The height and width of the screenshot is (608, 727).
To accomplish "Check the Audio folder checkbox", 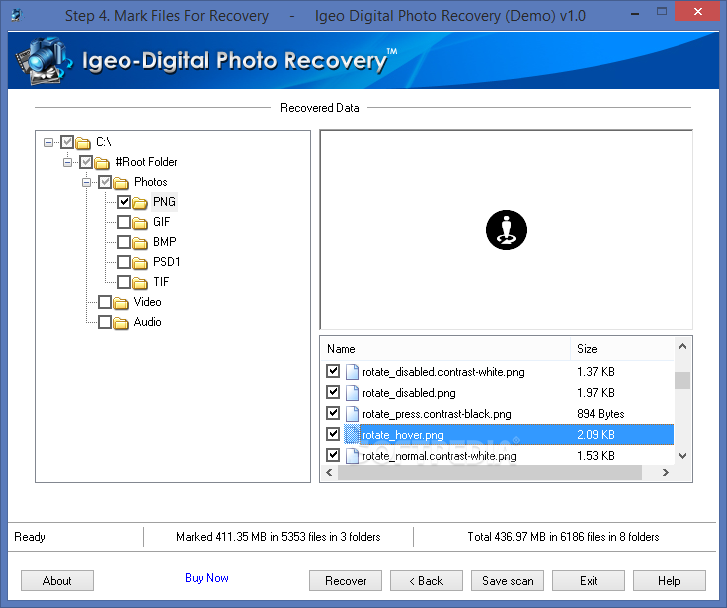I will tap(105, 322).
